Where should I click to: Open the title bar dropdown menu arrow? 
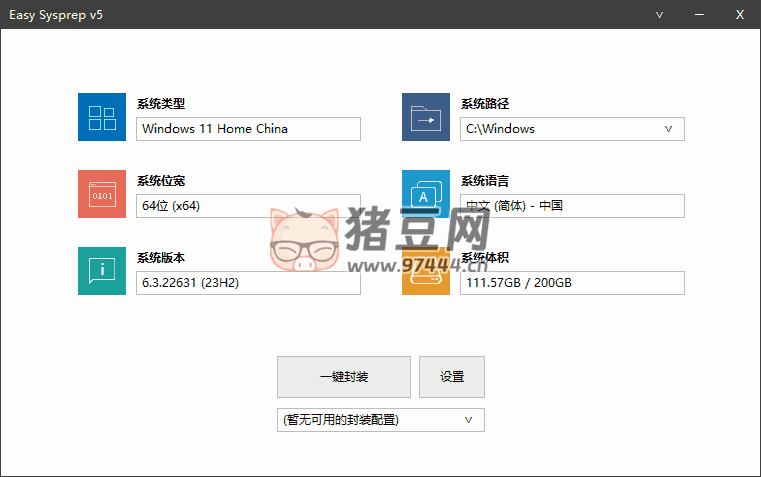pos(659,15)
